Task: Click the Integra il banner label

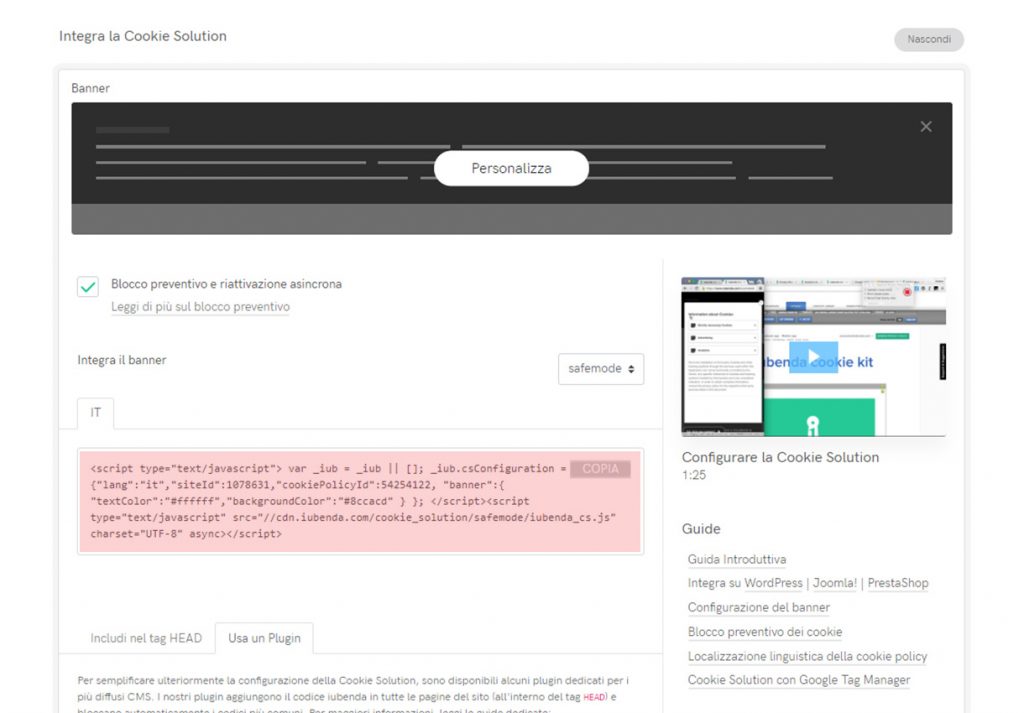Action: click(121, 360)
